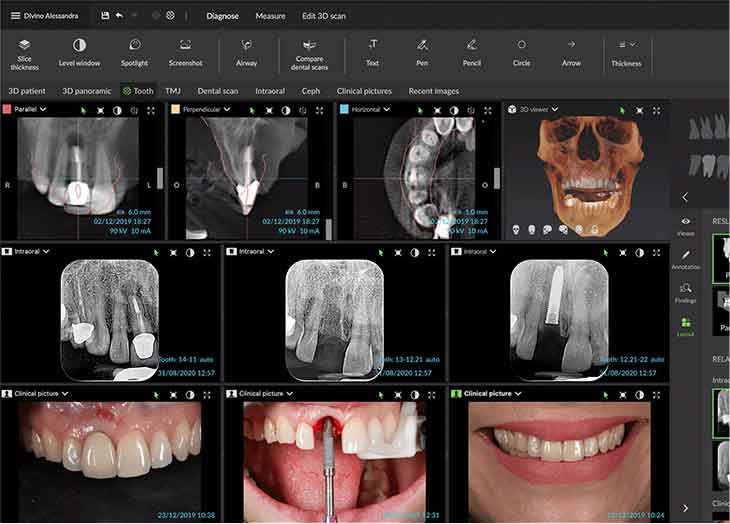Select the Level window tool
Image resolution: width=730 pixels, height=524 pixels.
pyautogui.click(x=79, y=53)
